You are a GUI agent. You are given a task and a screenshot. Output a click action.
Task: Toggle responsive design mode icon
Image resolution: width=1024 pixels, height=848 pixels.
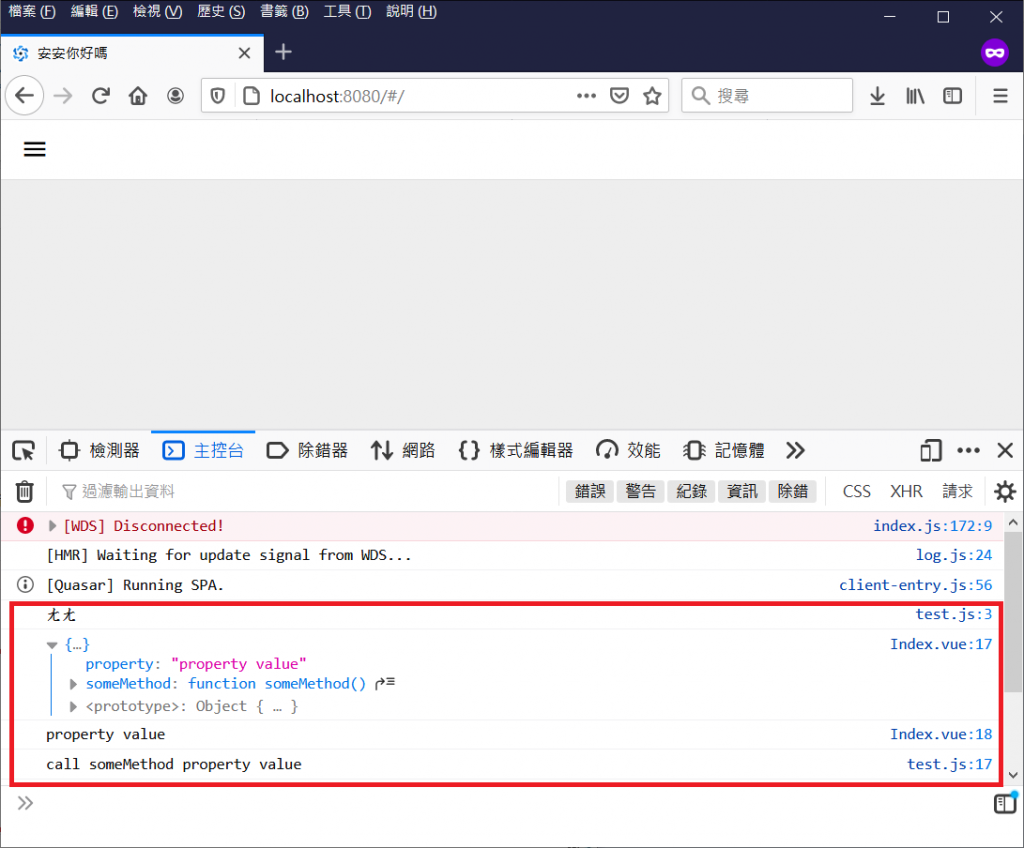tap(931, 450)
